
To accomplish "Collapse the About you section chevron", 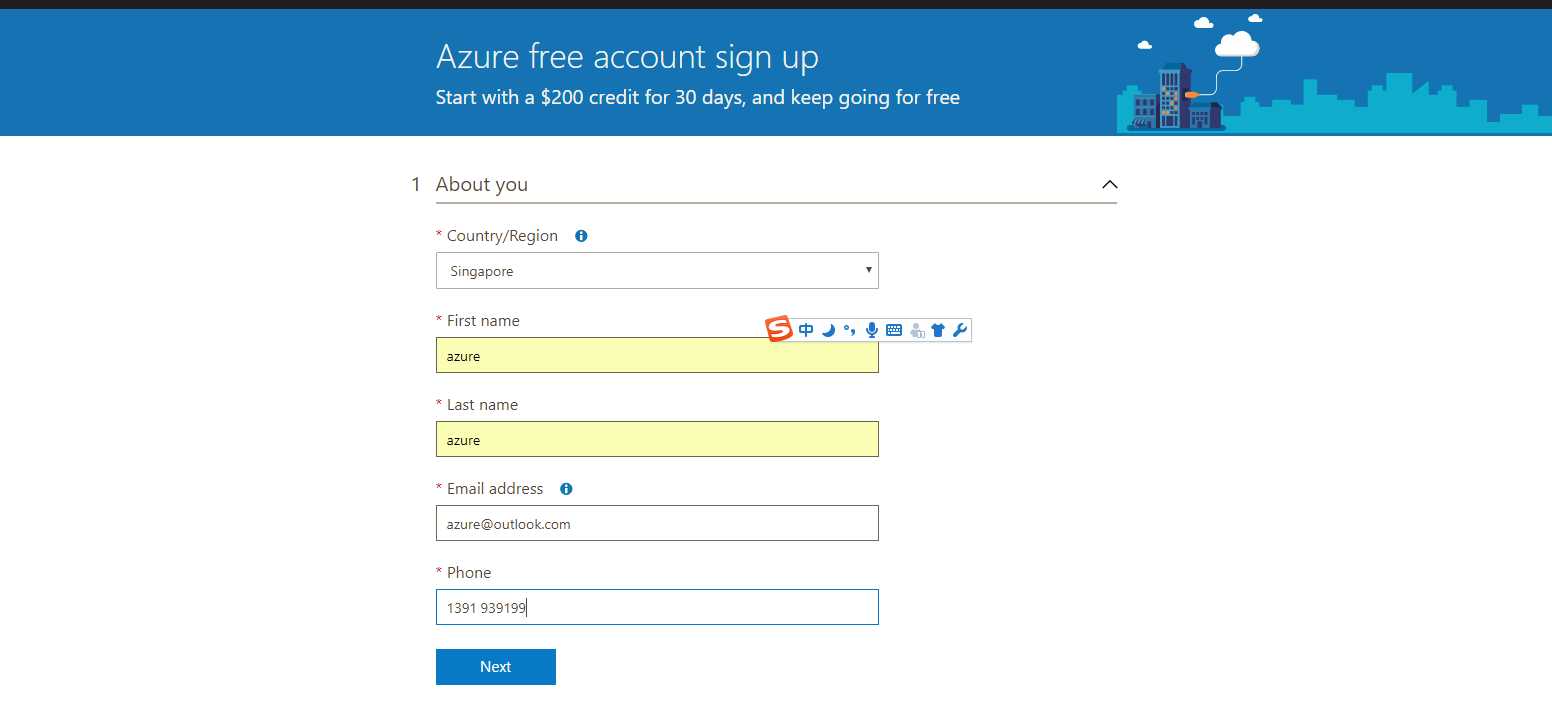I will [x=1109, y=184].
